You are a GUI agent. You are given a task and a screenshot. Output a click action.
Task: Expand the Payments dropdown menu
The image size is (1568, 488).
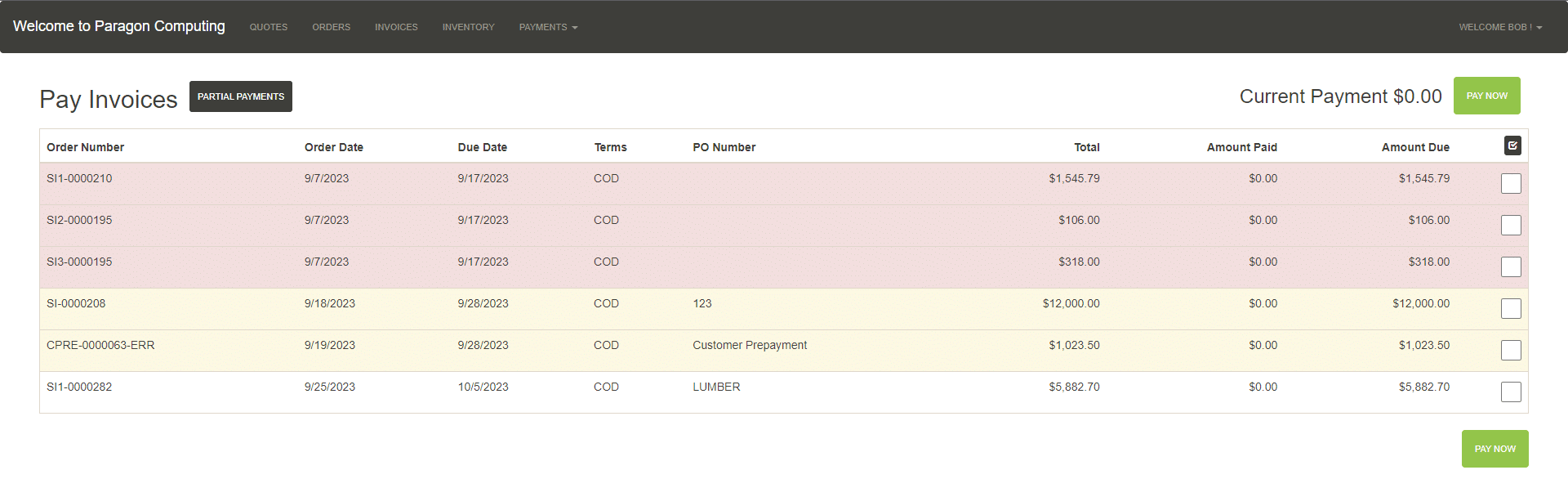click(x=548, y=27)
